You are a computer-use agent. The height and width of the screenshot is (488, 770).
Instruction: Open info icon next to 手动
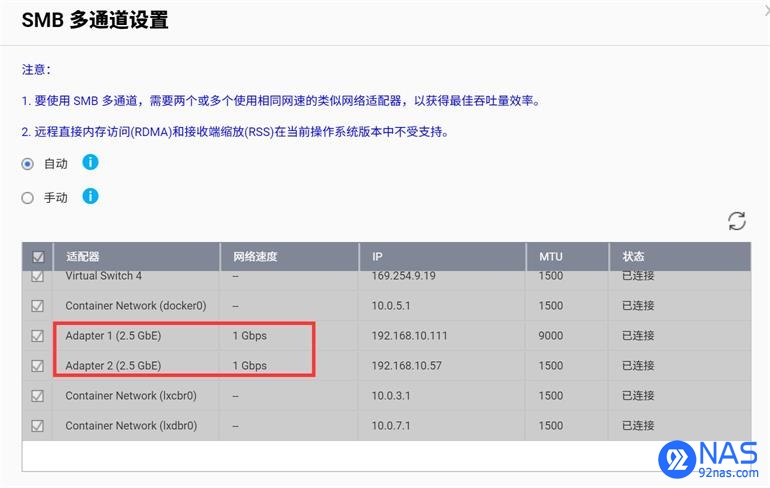[90, 196]
